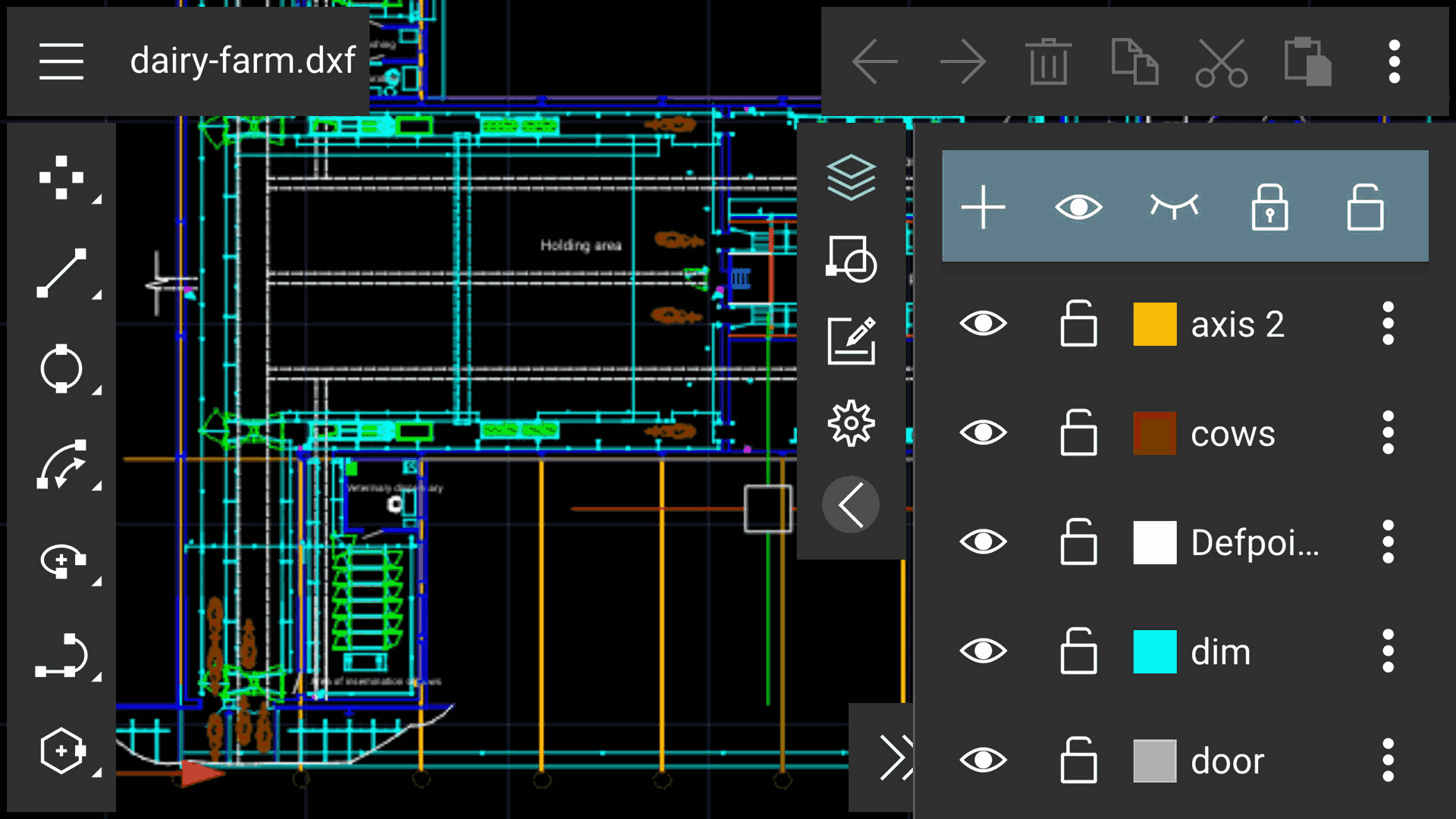
Task: Add new layer with plus button
Action: [984, 207]
